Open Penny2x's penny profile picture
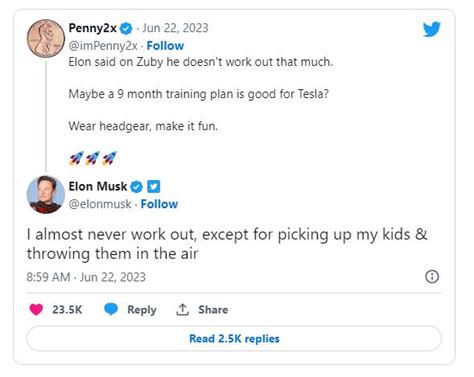Screen dimensions: 474x377 coord(46,38)
